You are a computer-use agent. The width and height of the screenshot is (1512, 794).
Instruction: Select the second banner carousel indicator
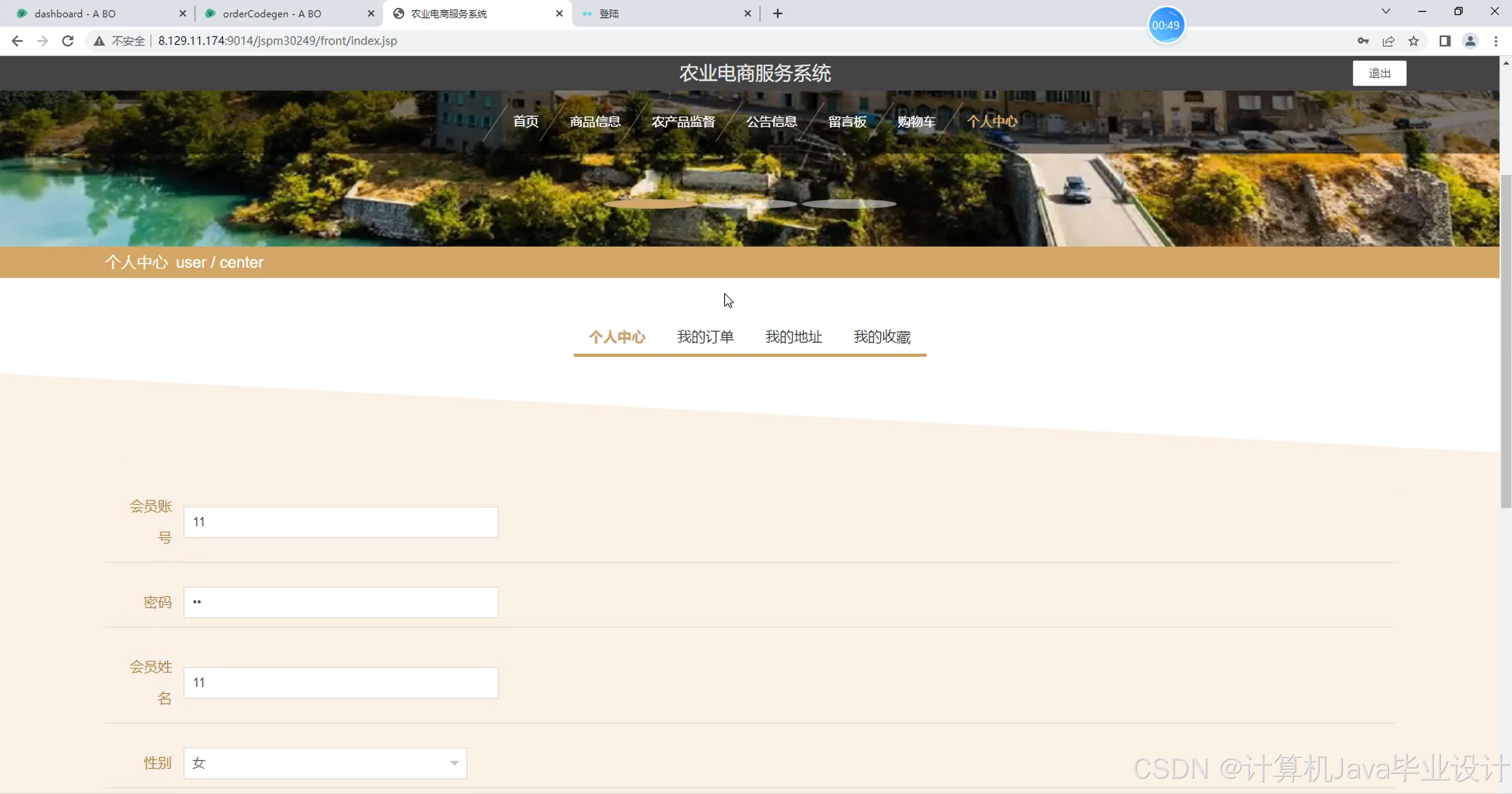[x=750, y=204]
